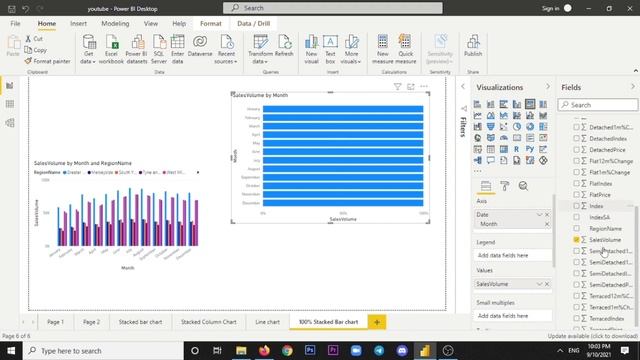Open the Line chart page tab
This screenshot has width=640, height=360.
click(267, 322)
